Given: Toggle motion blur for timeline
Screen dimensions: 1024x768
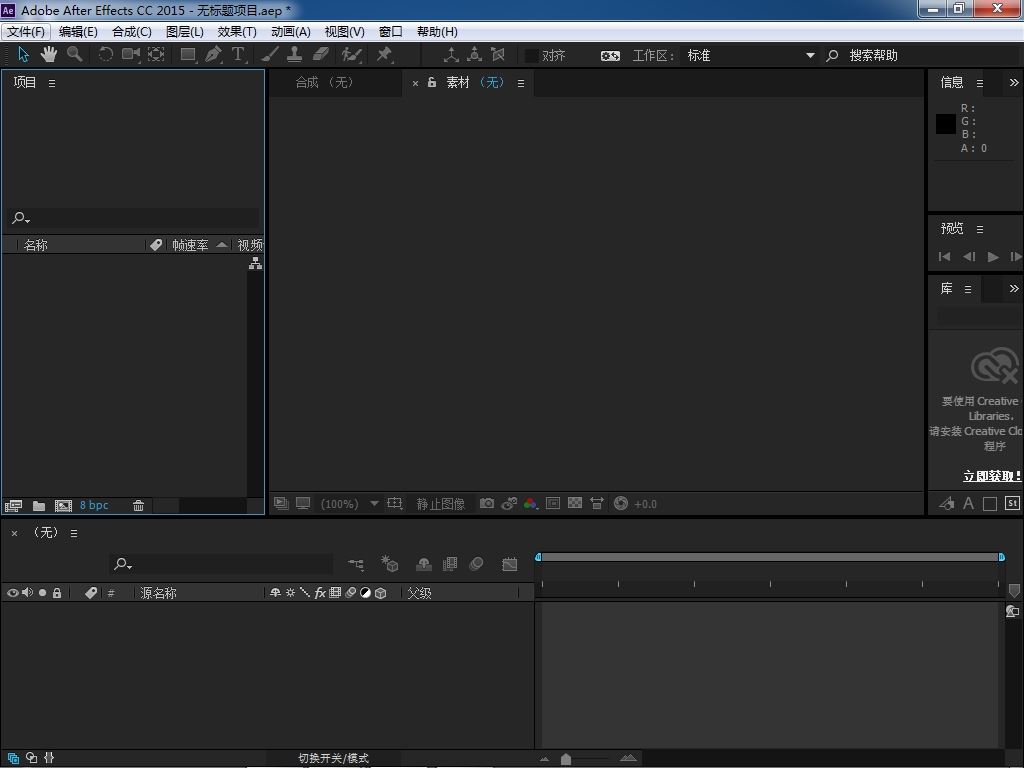Looking at the screenshot, I should click(477, 564).
